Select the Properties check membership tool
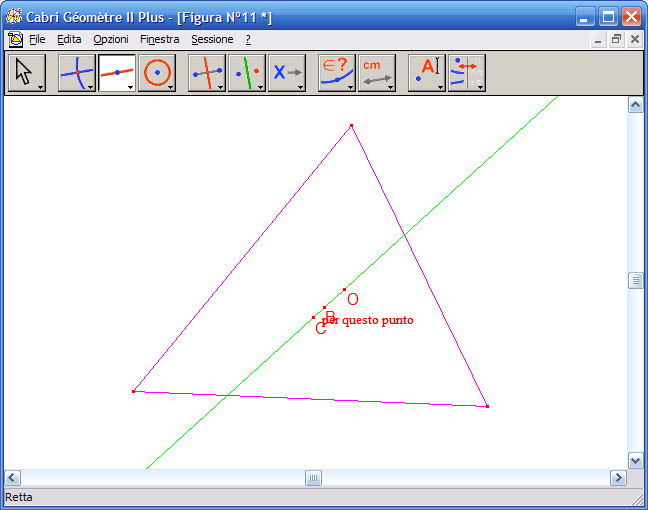648x510 pixels. [x=337, y=73]
